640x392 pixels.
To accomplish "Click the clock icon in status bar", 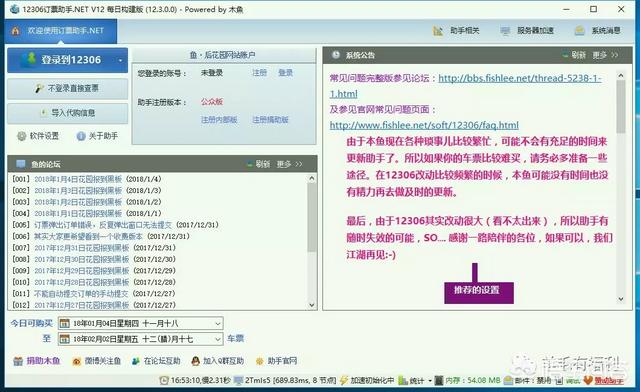I will coord(164,381).
